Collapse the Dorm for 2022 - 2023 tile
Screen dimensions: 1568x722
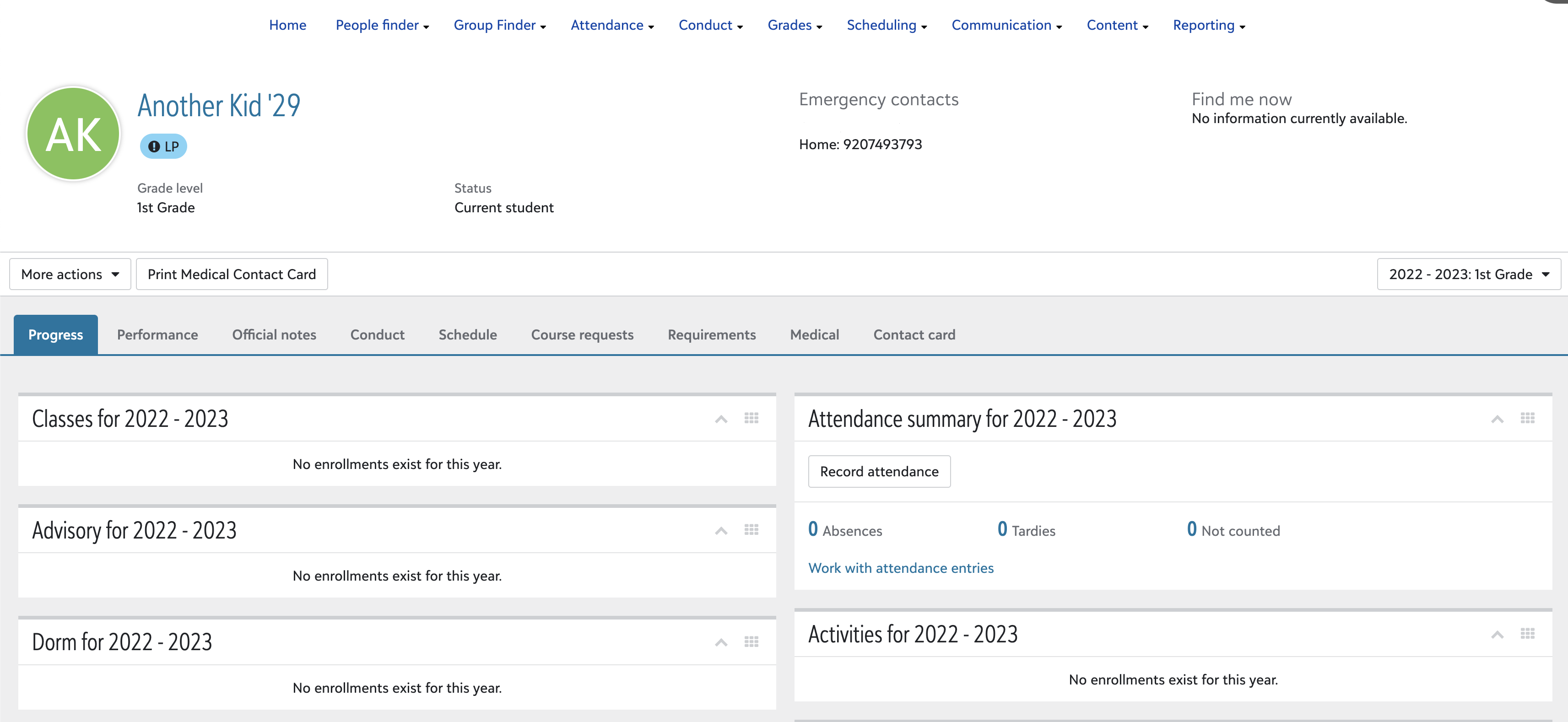point(721,642)
